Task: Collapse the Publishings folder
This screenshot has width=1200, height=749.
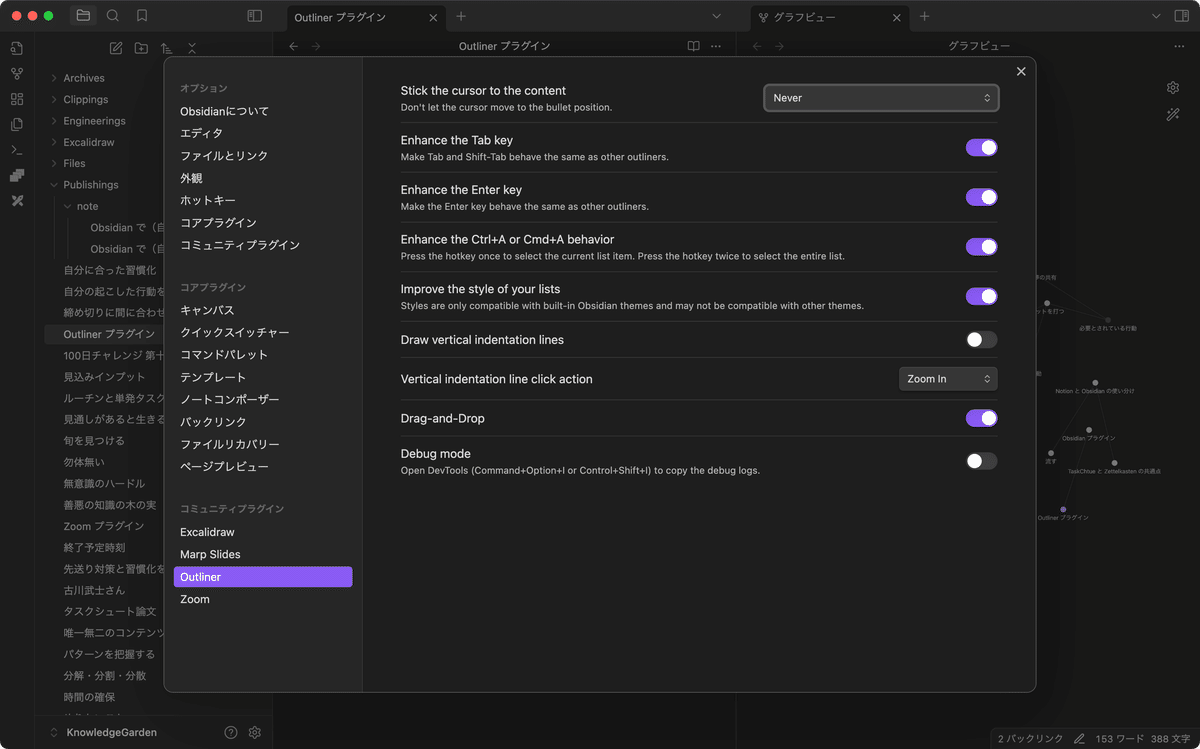Action: 91,185
